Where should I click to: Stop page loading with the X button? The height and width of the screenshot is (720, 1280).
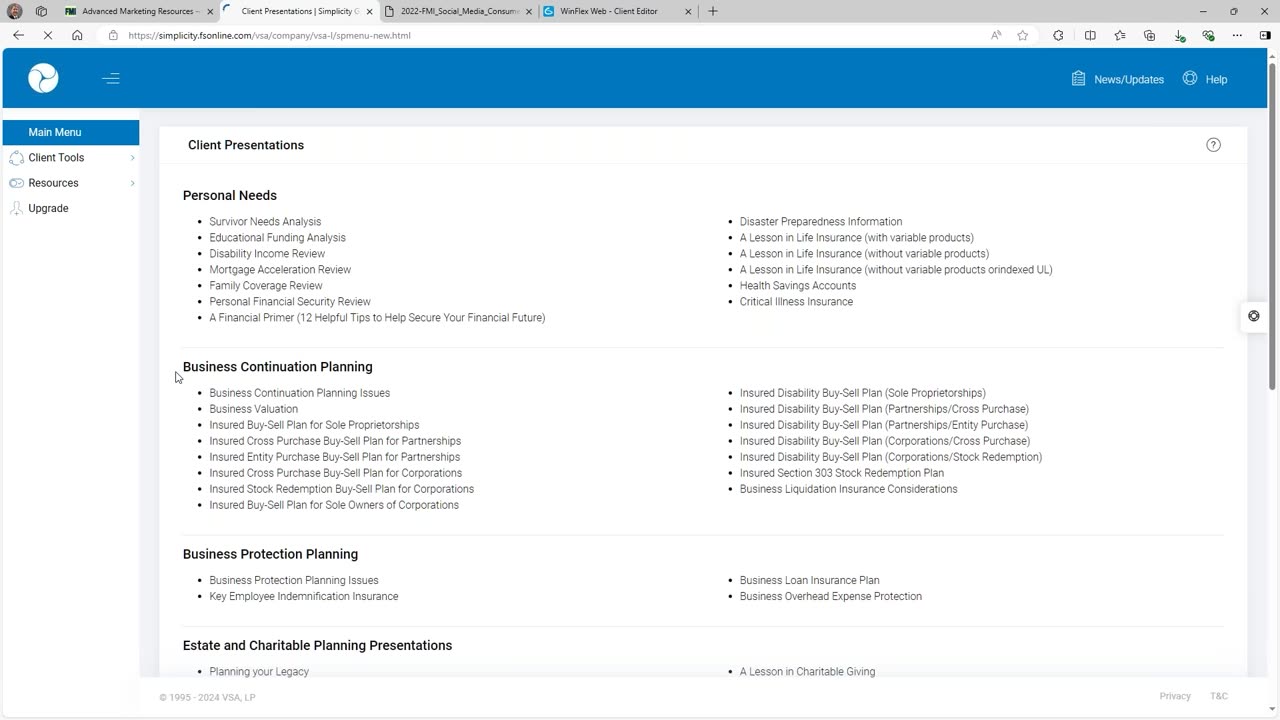pyautogui.click(x=48, y=35)
